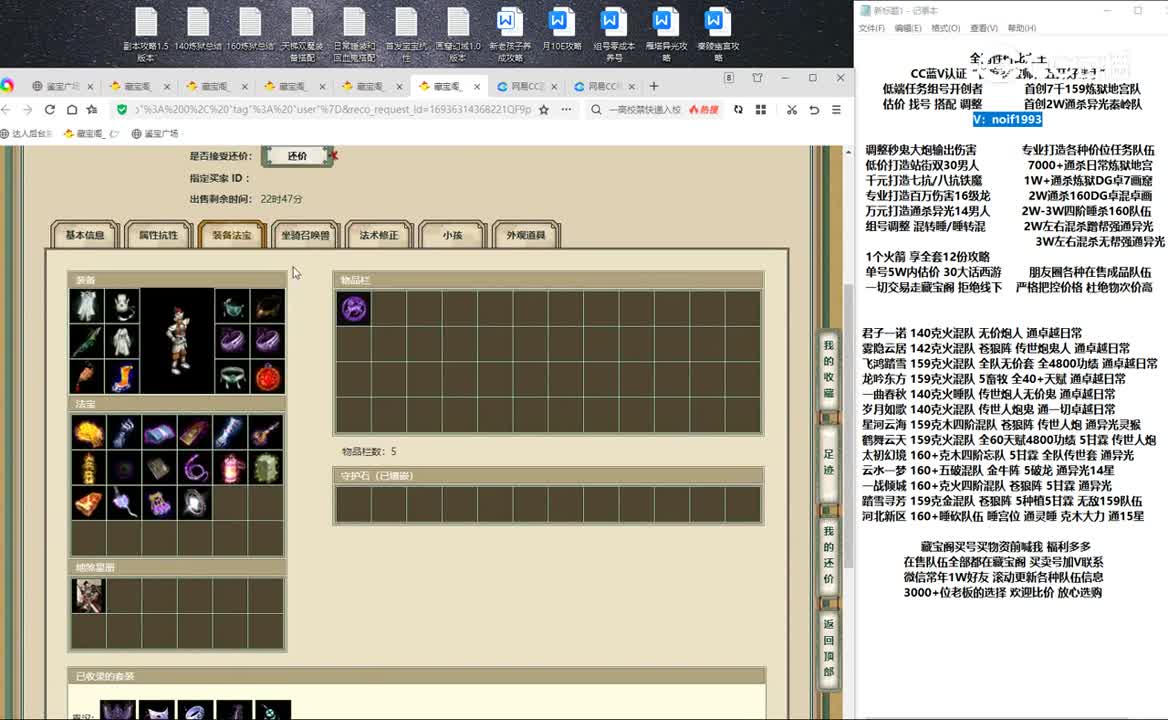Click the character model preview
1168x720 pixels.
177,341
